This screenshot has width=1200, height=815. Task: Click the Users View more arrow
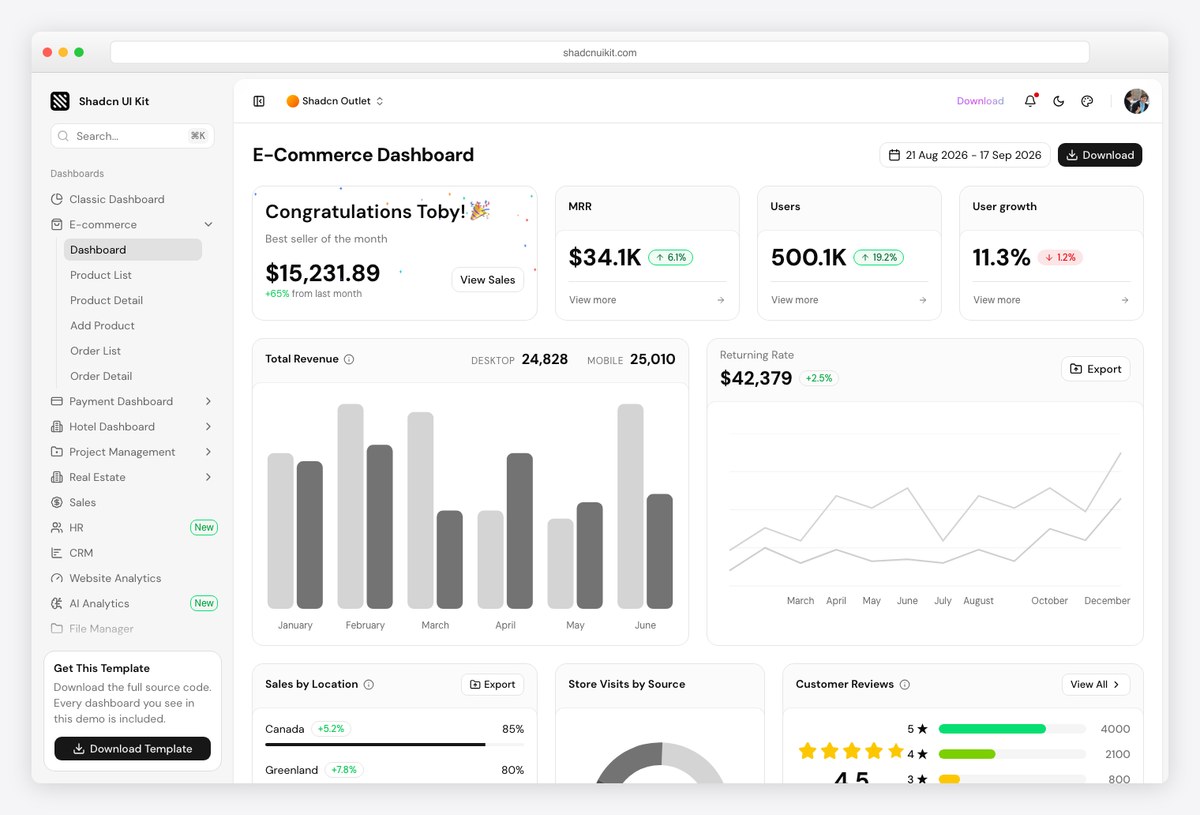[x=922, y=300]
